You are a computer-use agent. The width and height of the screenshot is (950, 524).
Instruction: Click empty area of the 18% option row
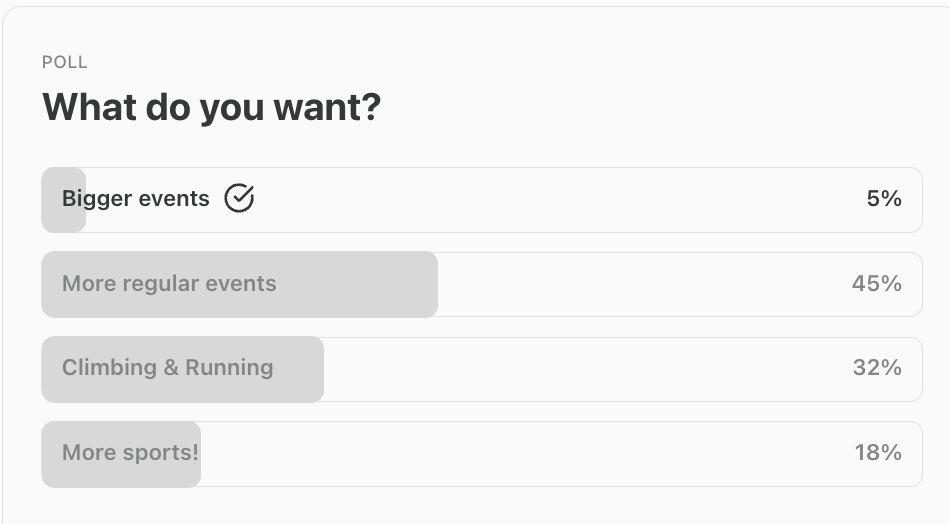[520, 453]
